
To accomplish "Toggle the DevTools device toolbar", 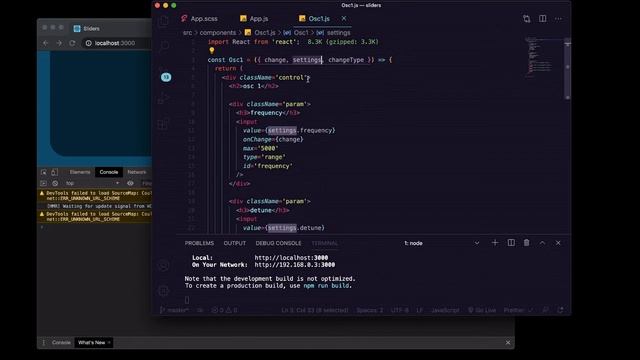I will tap(54, 172).
